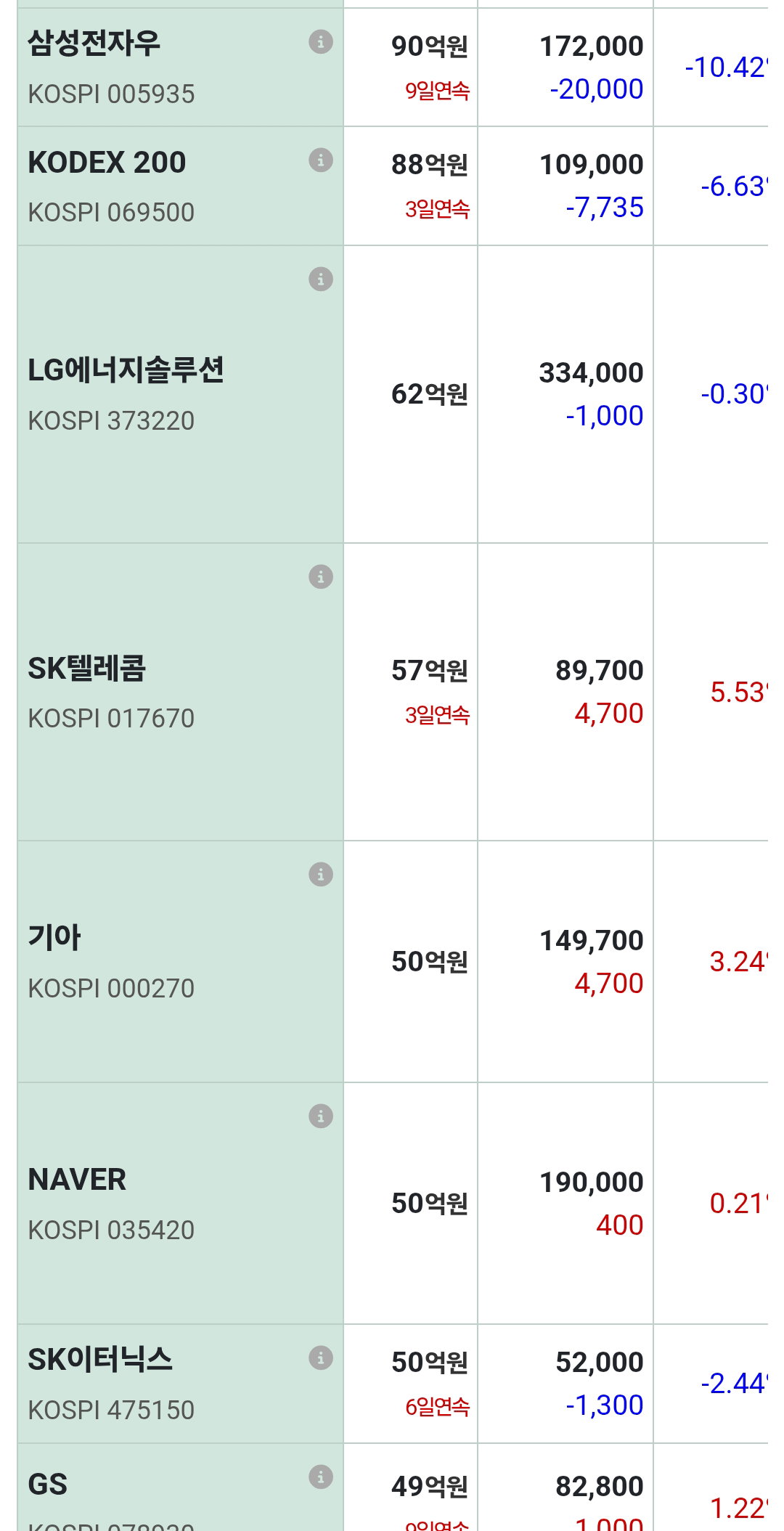Select LG에너지솔루션 stock name
The image size is (784, 1531).
coord(126,370)
